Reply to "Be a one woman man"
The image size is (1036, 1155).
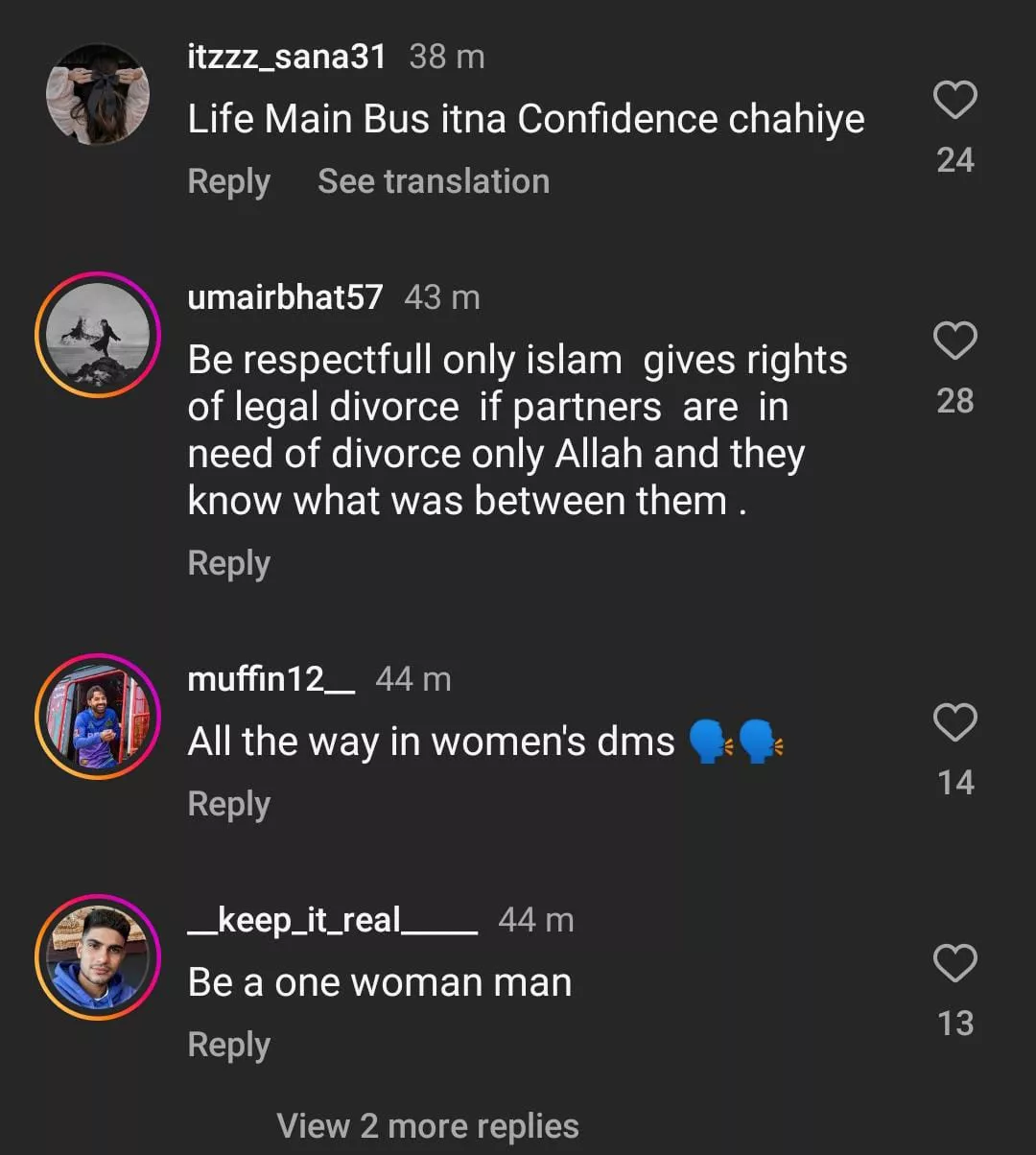pyautogui.click(x=228, y=1045)
